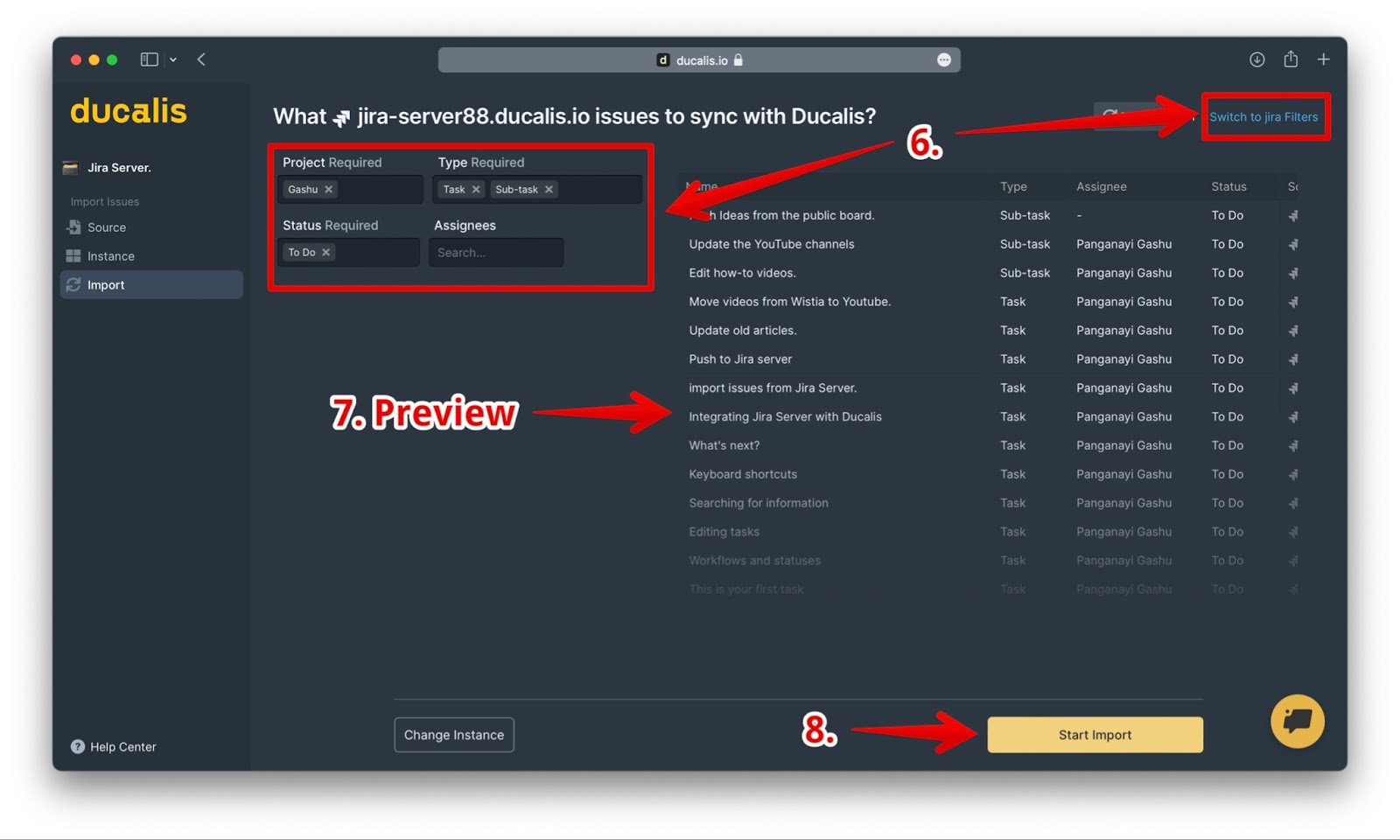Click Jira icon in Update the YouTube channels row
This screenshot has height=840, width=1400.
pyautogui.click(x=1293, y=244)
